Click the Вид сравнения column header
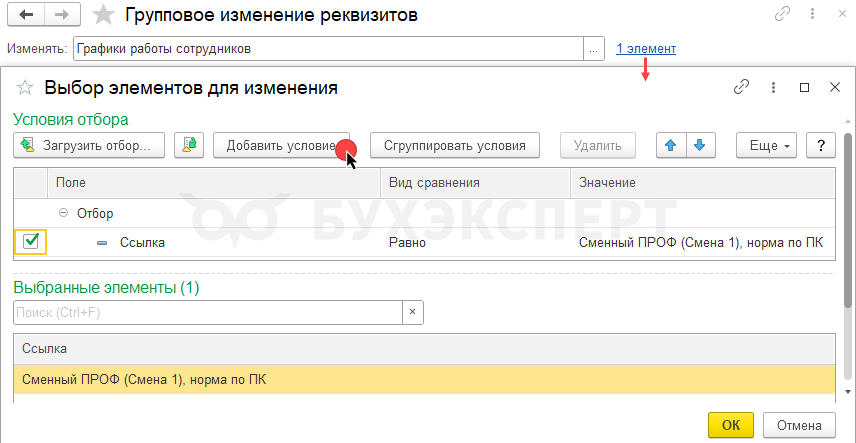 [x=475, y=183]
